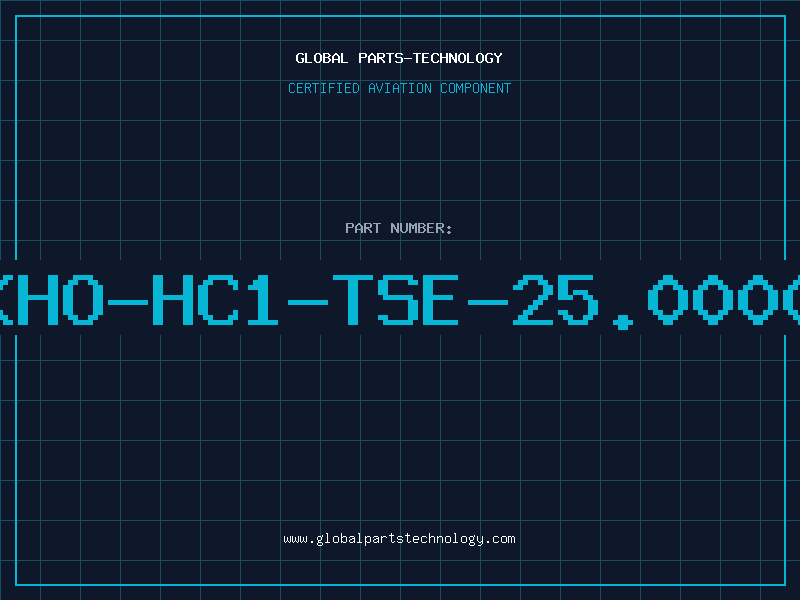Click the number 25 in part number
The image size is (800, 600).
pyautogui.click(x=556, y=300)
